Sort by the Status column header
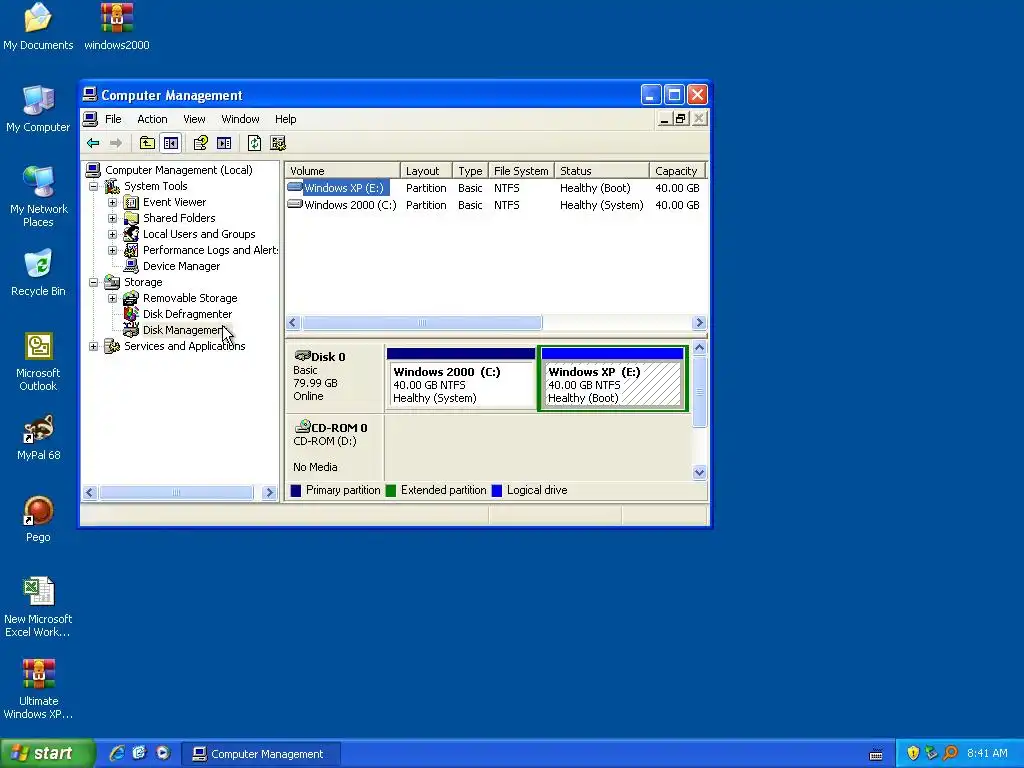Image resolution: width=1024 pixels, height=768 pixels. pyautogui.click(x=601, y=170)
